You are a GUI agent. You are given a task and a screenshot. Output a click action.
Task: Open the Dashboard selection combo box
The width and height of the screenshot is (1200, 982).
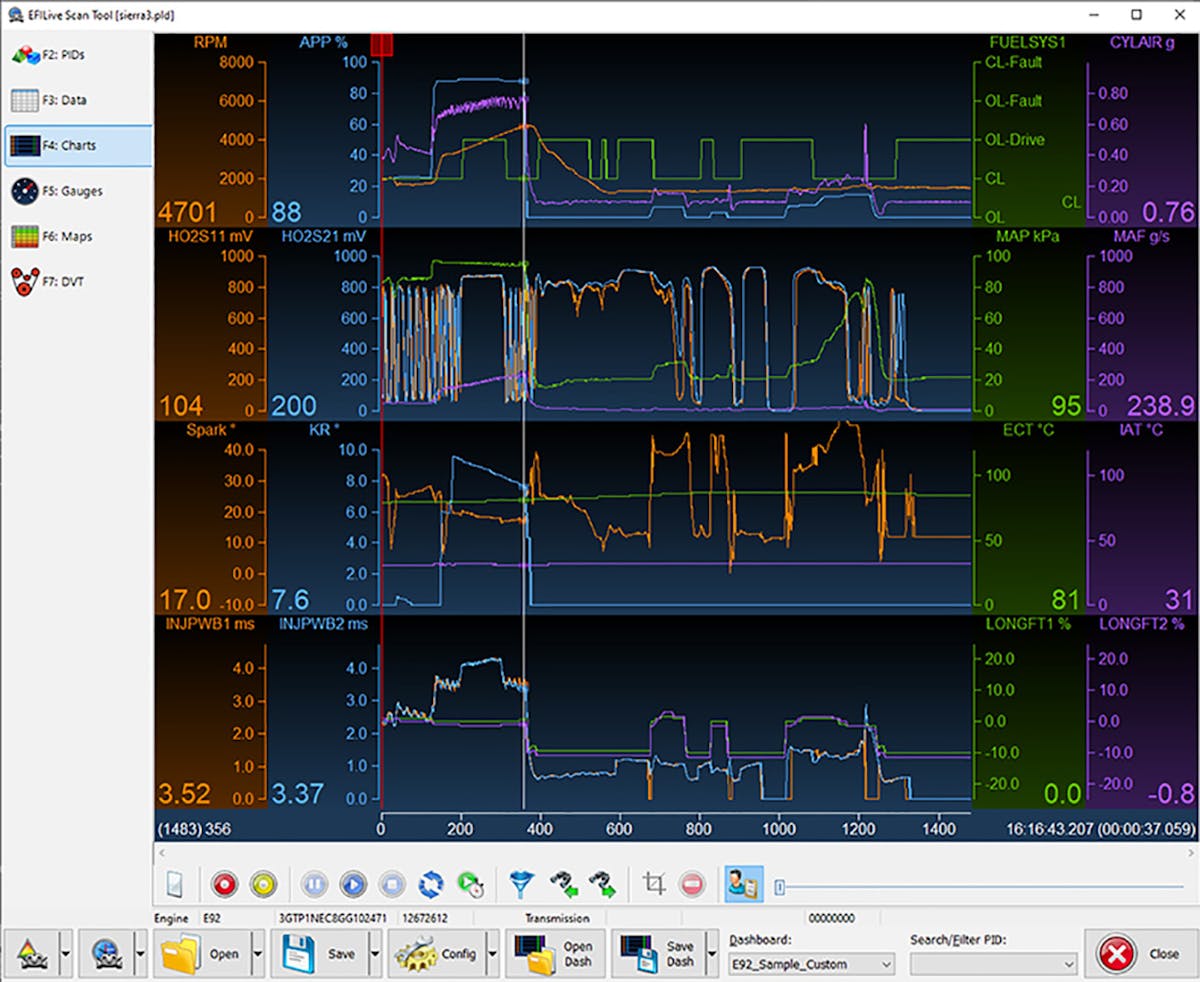click(811, 964)
